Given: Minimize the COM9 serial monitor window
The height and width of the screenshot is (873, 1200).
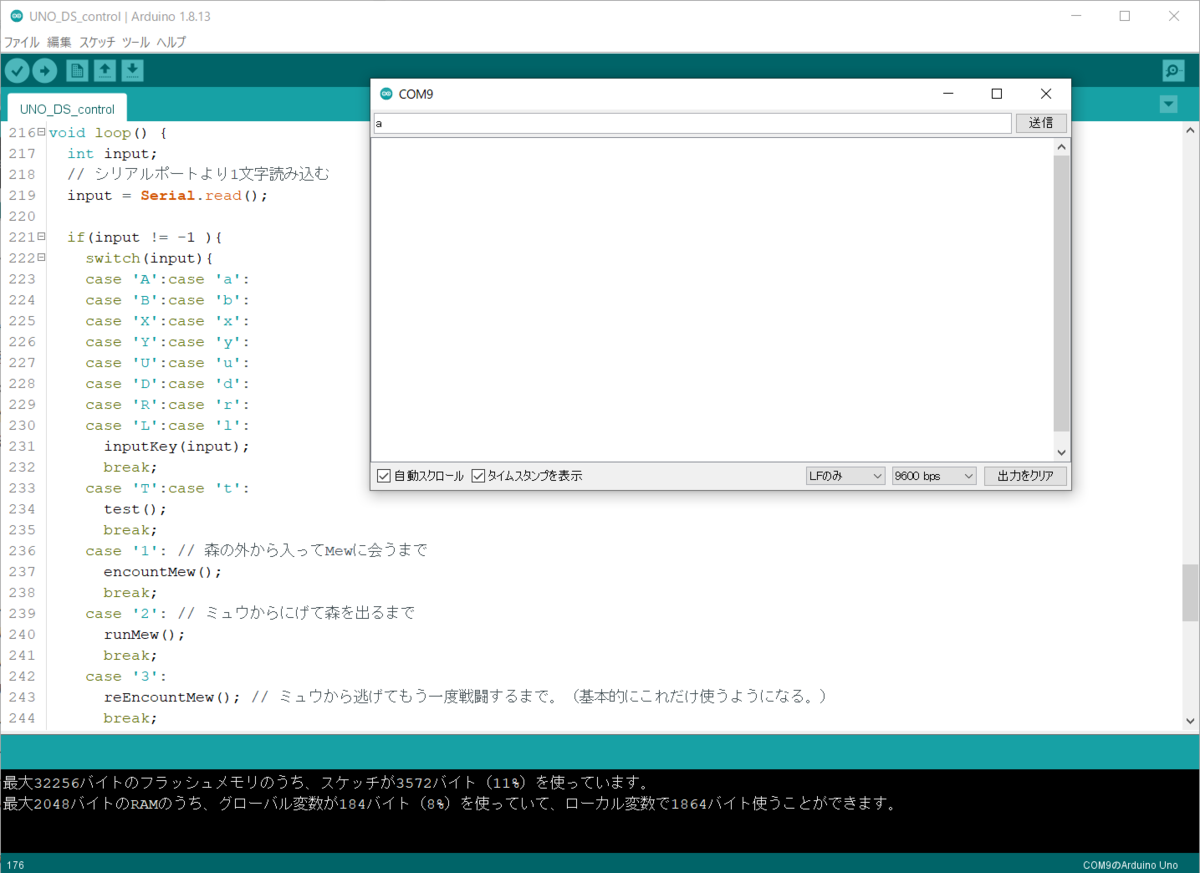Looking at the screenshot, I should coord(948,94).
